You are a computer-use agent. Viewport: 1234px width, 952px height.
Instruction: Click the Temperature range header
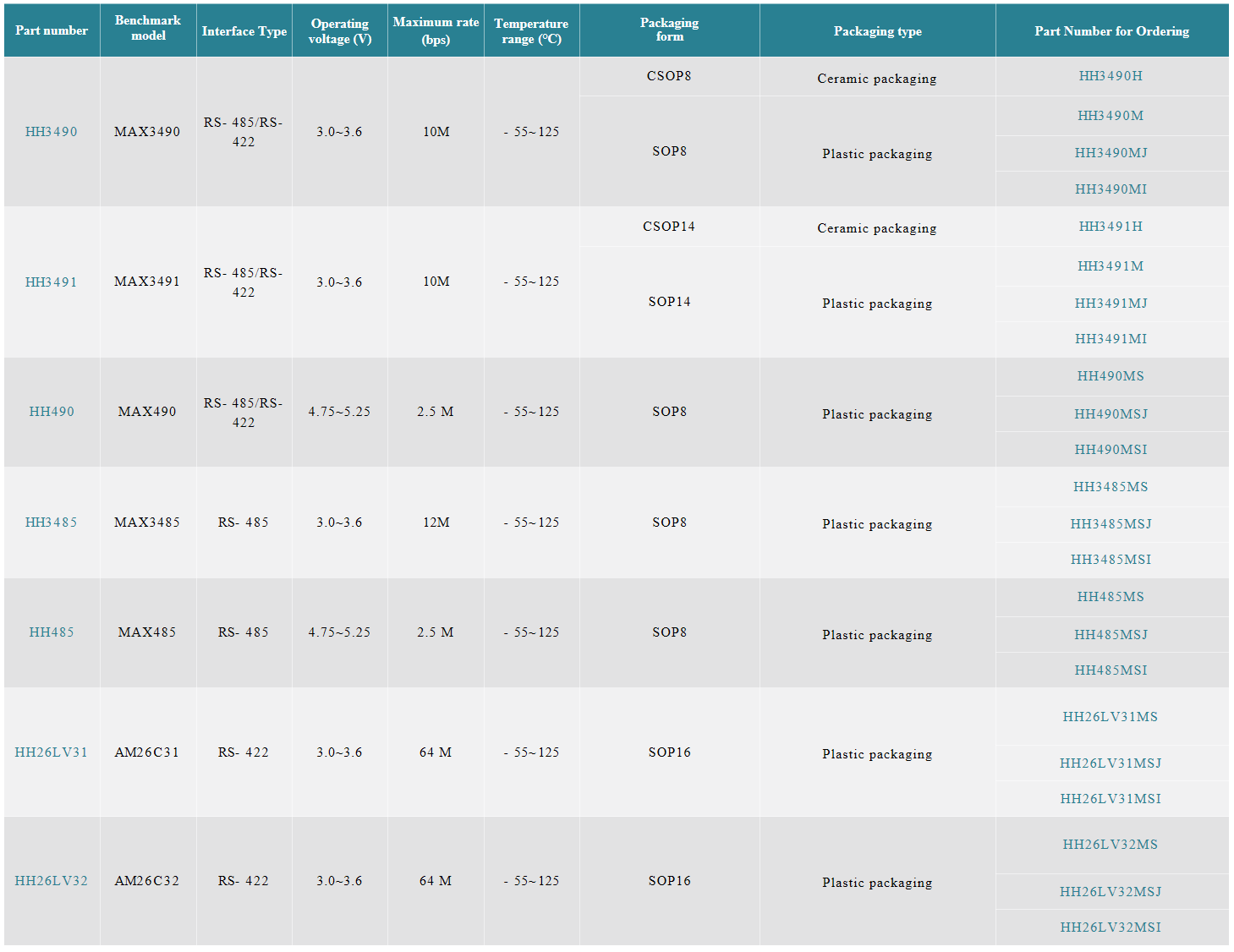coord(532,30)
